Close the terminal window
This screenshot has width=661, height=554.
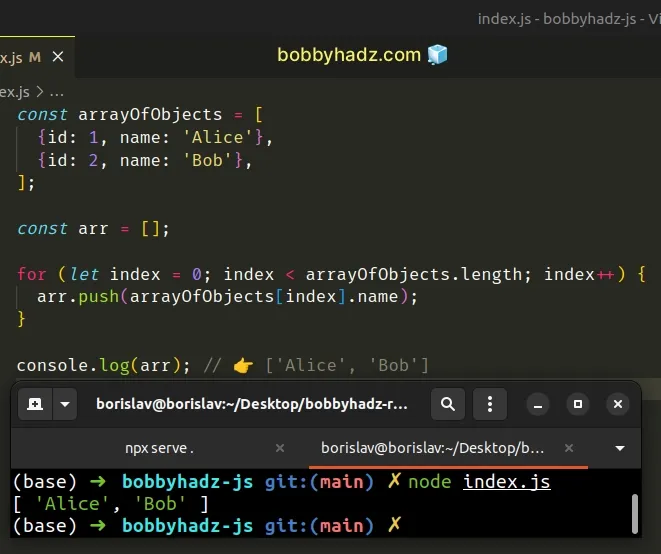tap(618, 404)
